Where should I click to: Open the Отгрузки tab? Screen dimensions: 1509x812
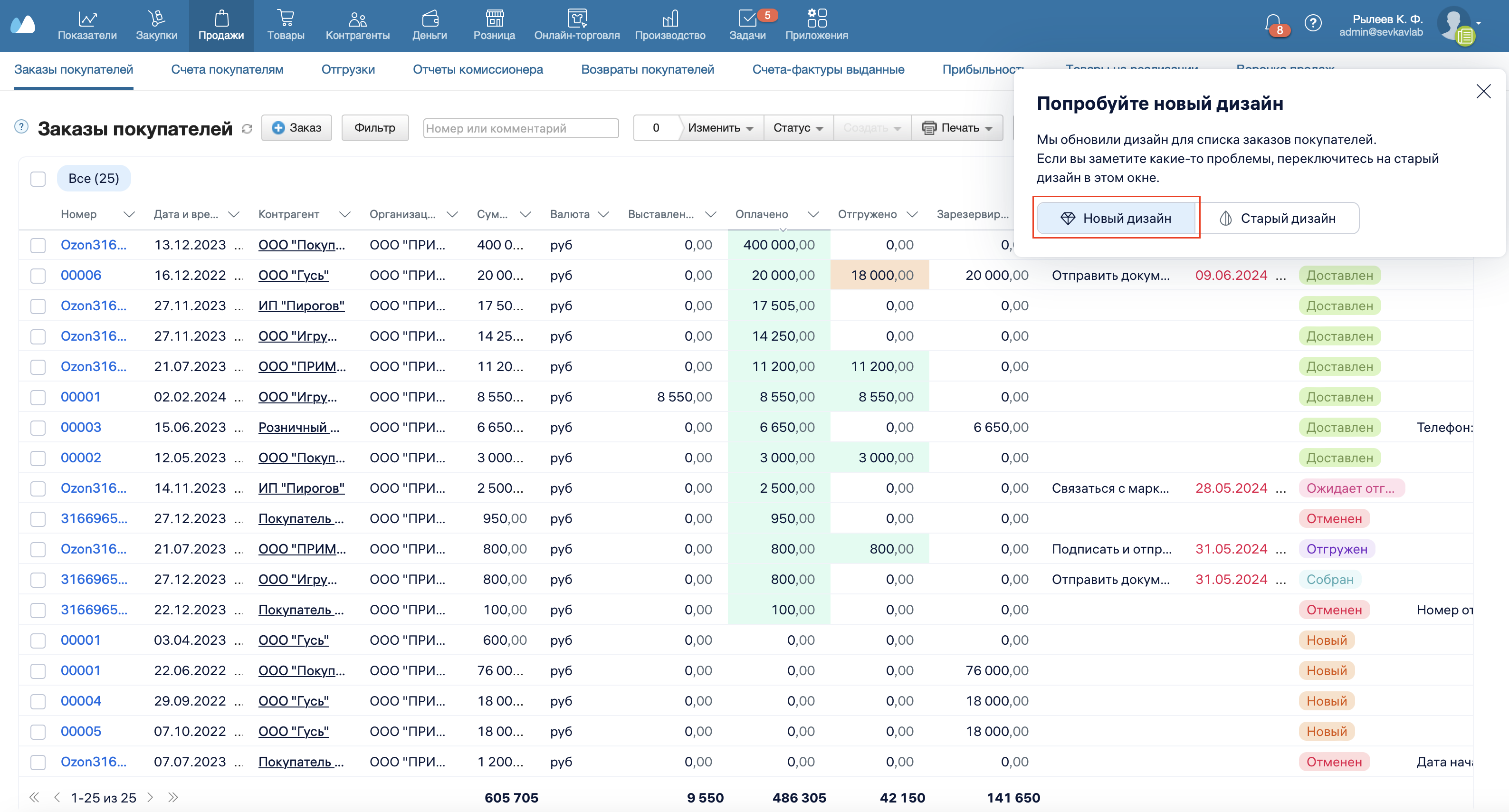348,70
